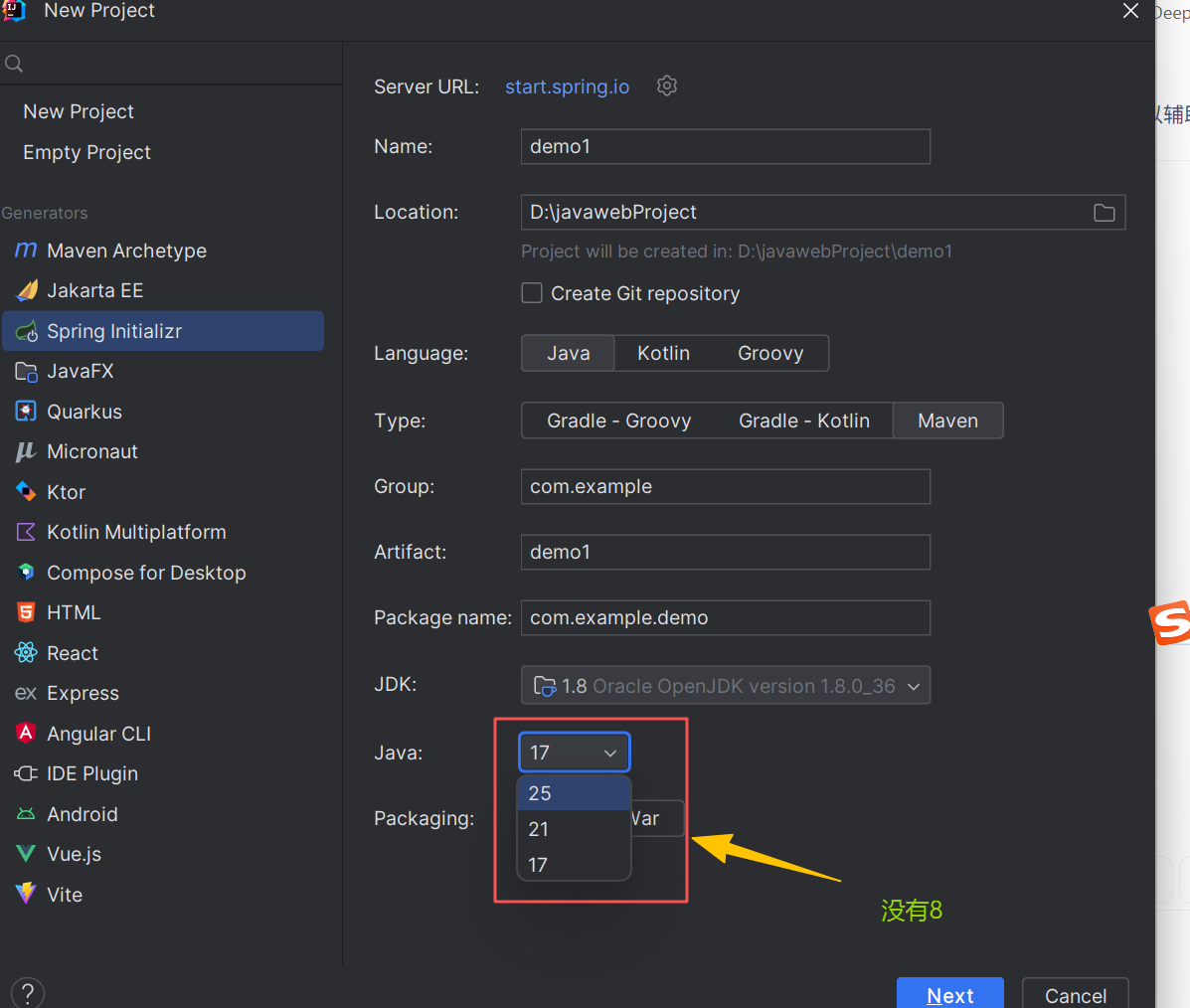Select Kotlin Multiplatform generator

click(163, 532)
